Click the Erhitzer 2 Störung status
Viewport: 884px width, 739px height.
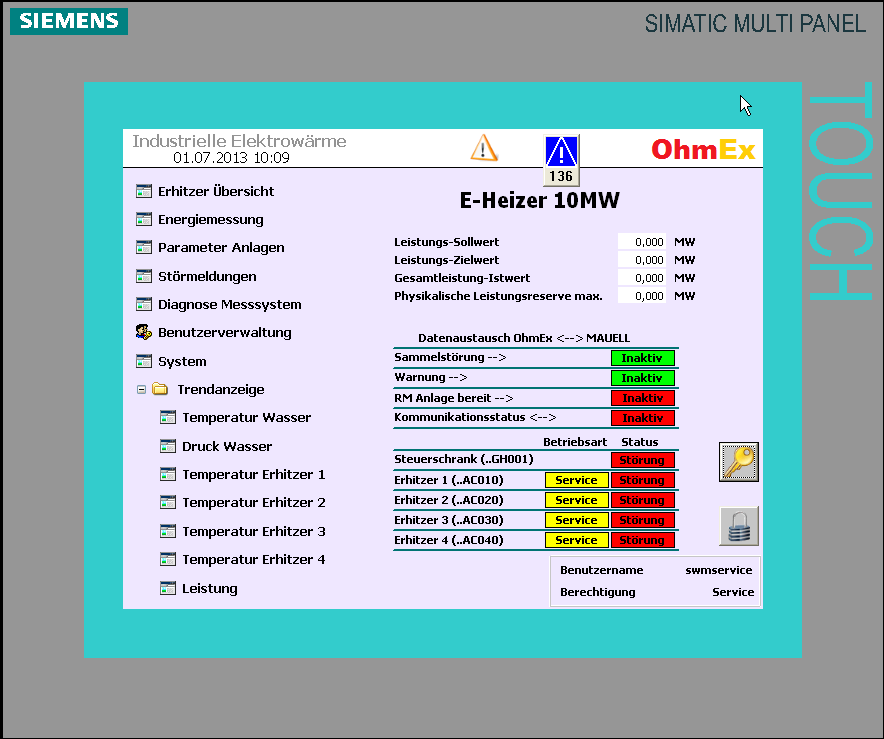click(643, 500)
